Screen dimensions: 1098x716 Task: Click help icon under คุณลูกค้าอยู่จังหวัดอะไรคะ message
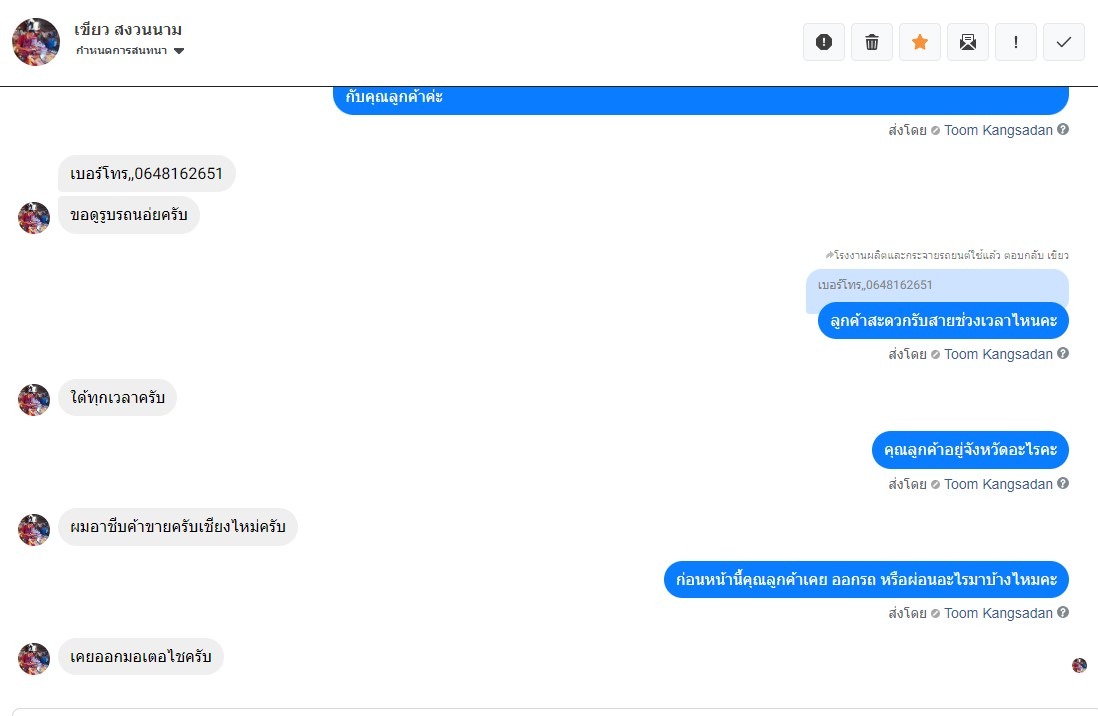pos(1063,483)
